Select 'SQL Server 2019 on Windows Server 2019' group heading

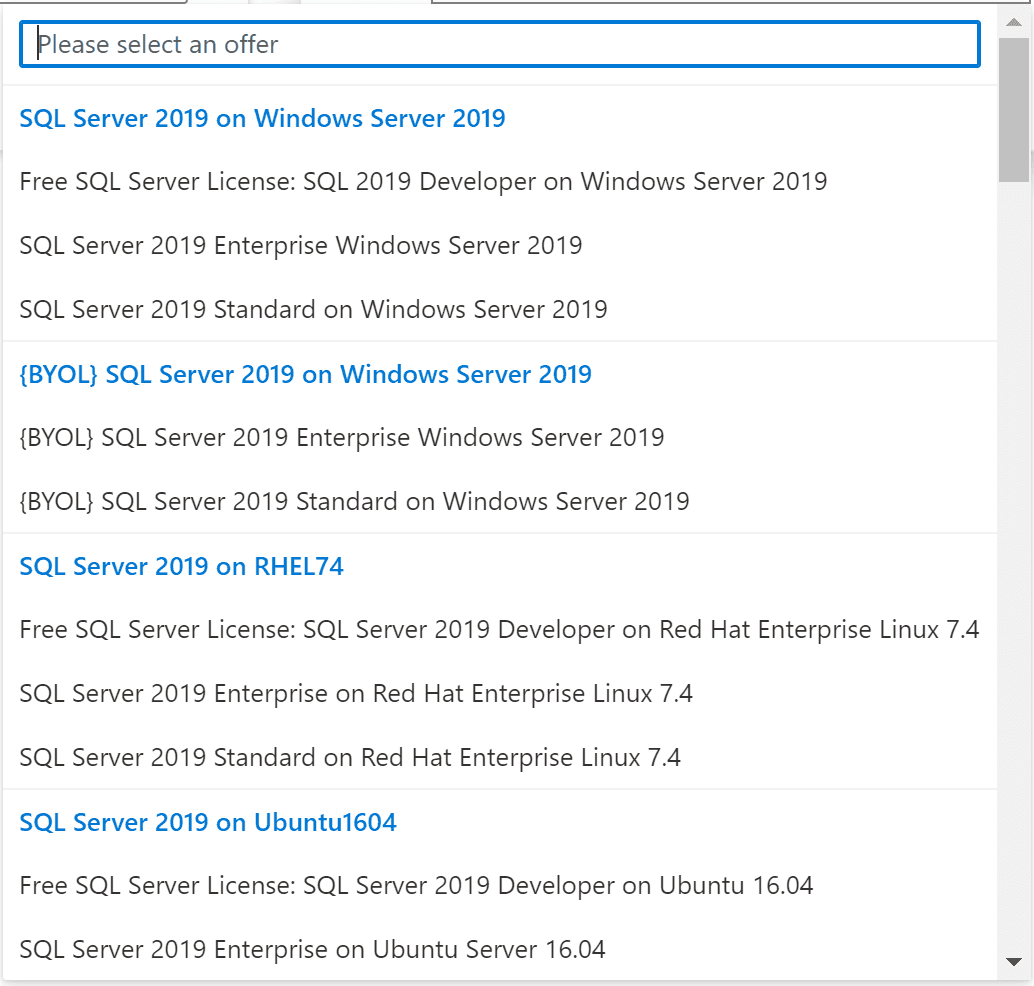coord(262,119)
